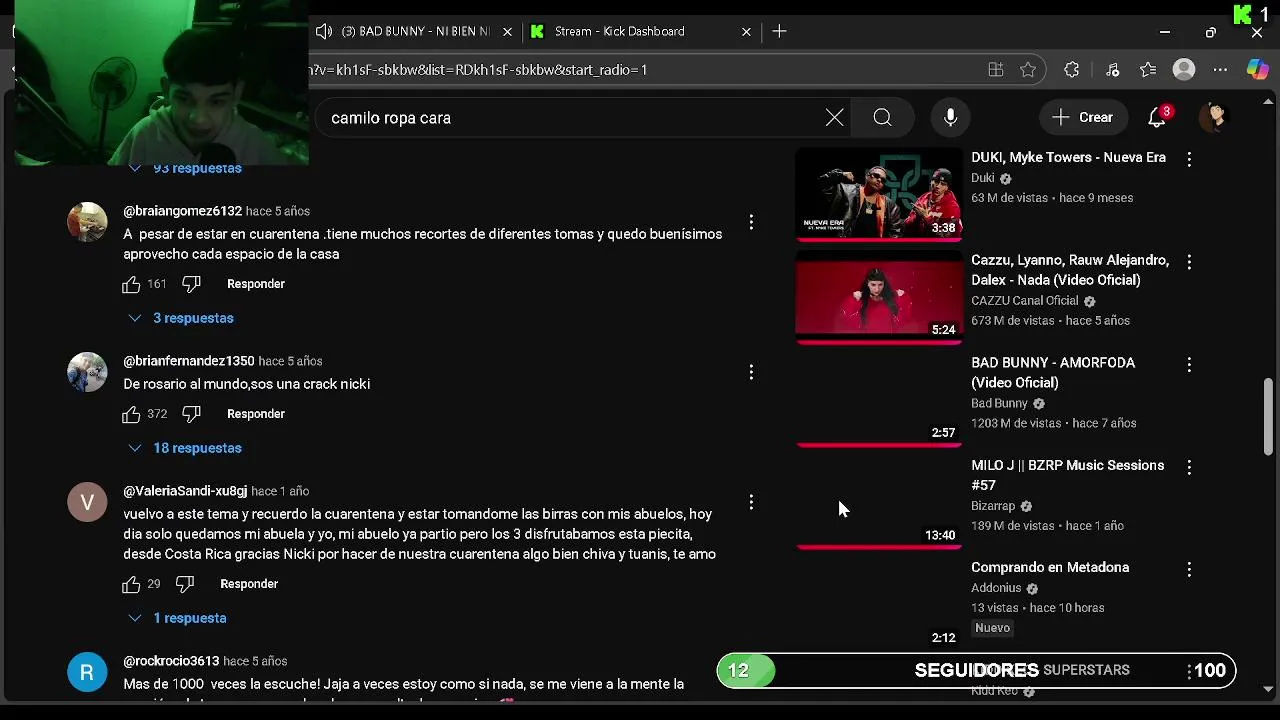
Task: Open more options for MILO J BZRP video
Action: (1189, 467)
